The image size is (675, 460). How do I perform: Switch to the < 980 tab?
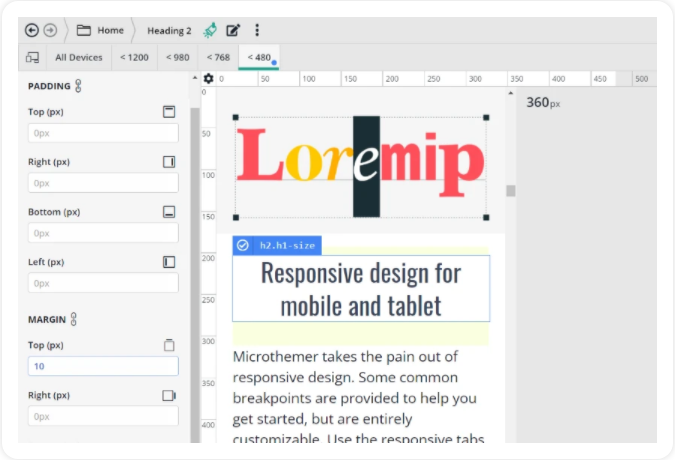click(x=177, y=57)
